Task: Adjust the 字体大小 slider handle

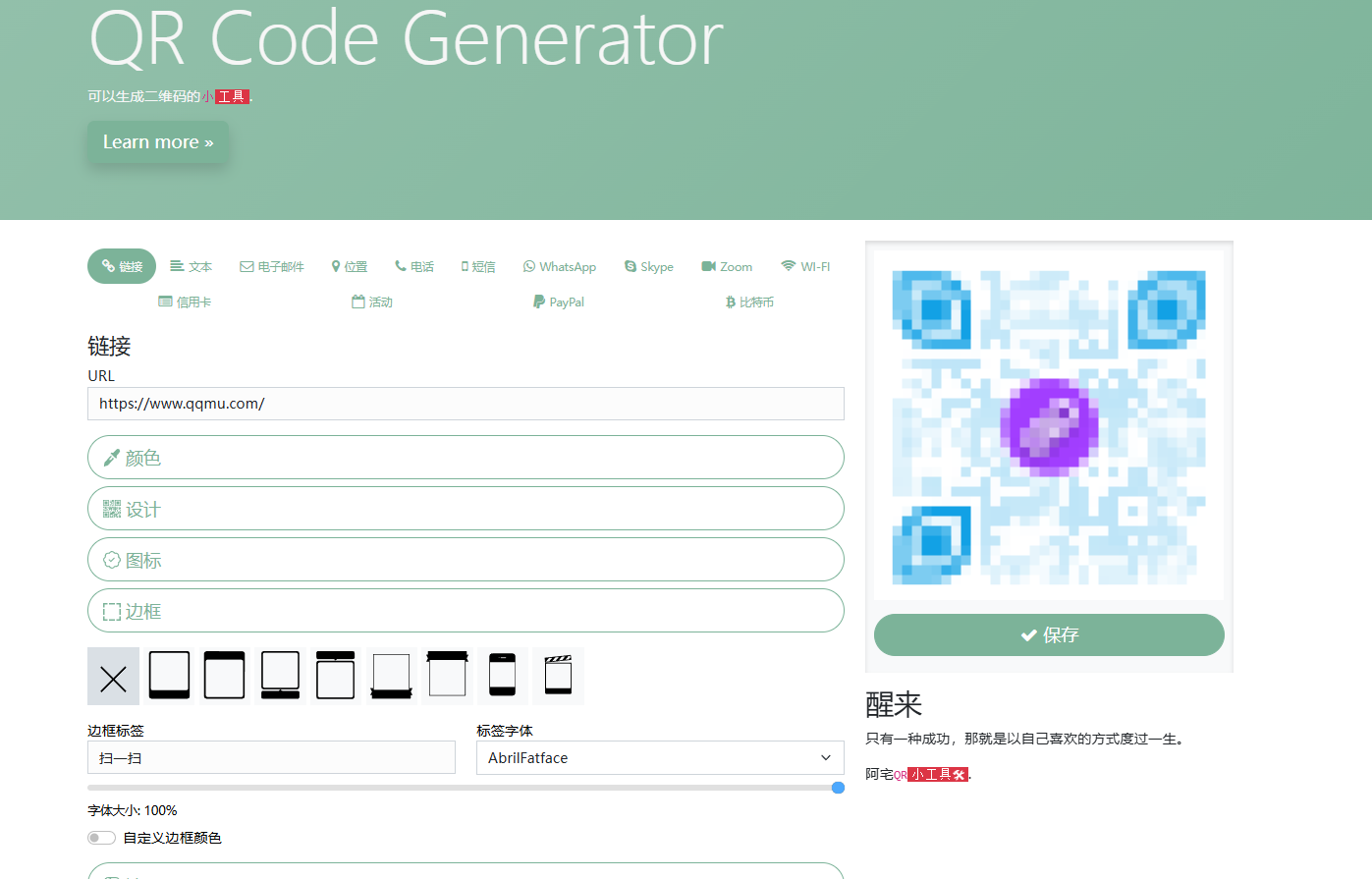Action: pos(838,788)
